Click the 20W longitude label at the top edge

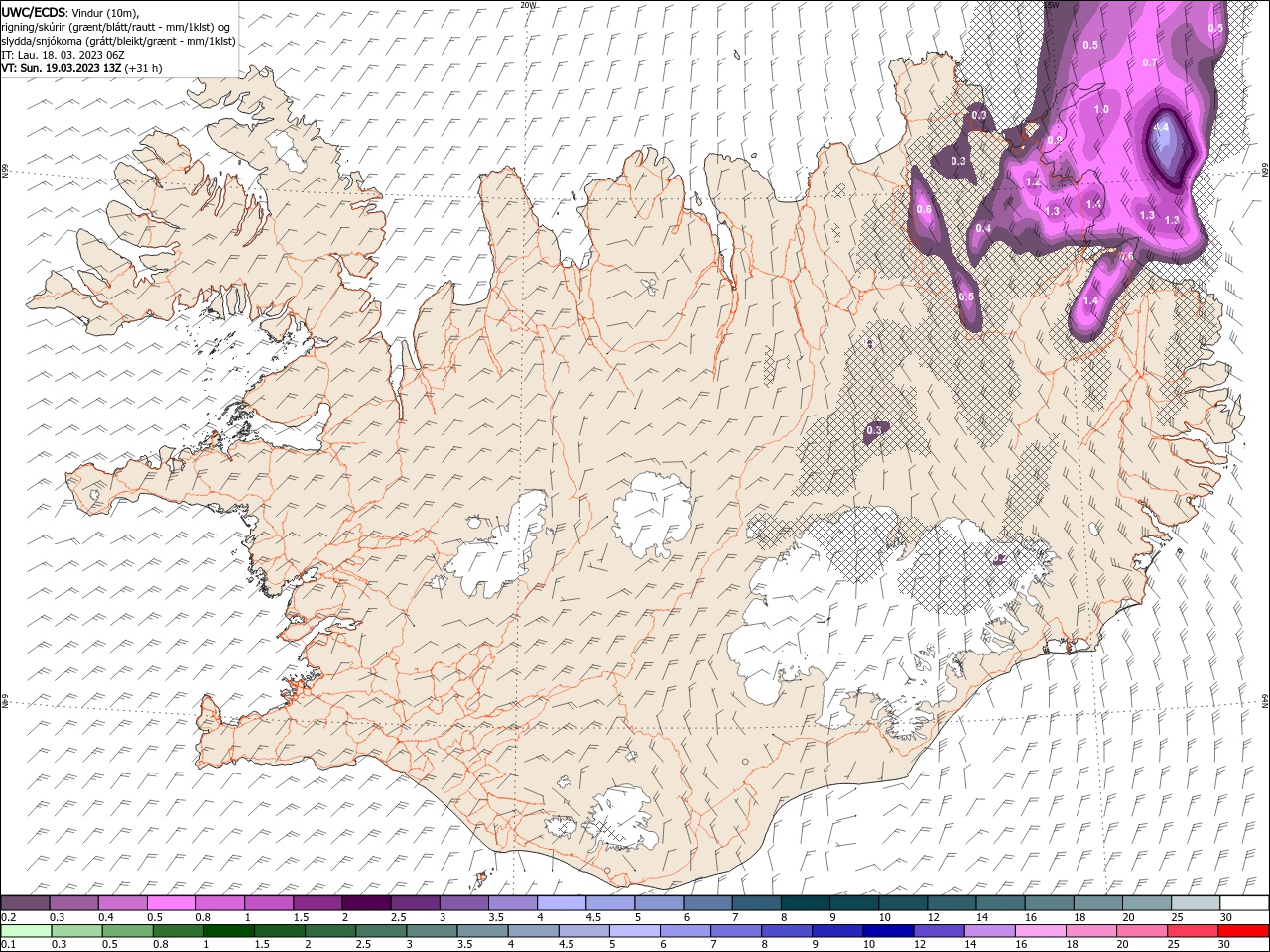pyautogui.click(x=527, y=5)
